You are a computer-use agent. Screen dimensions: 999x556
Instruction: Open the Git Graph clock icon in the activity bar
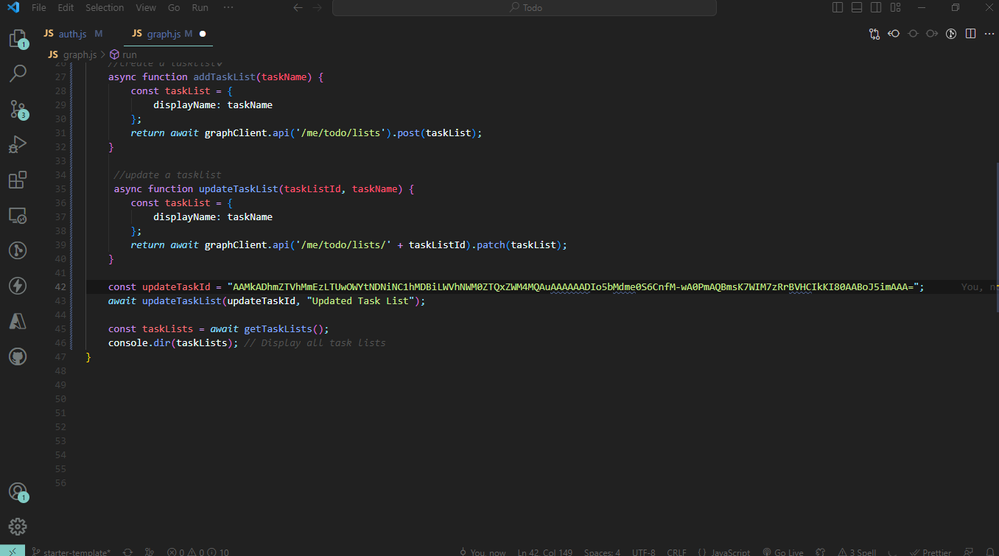(18, 250)
